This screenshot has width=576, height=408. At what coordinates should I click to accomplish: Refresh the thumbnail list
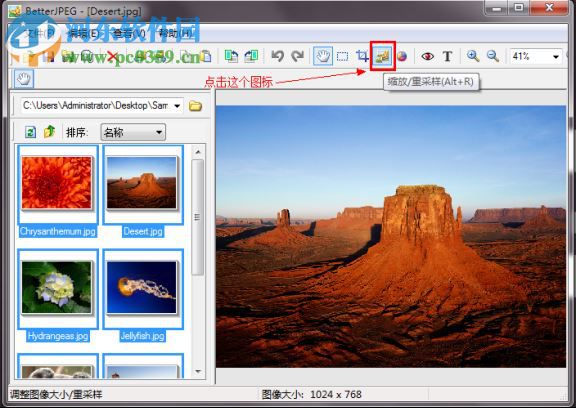[30, 132]
